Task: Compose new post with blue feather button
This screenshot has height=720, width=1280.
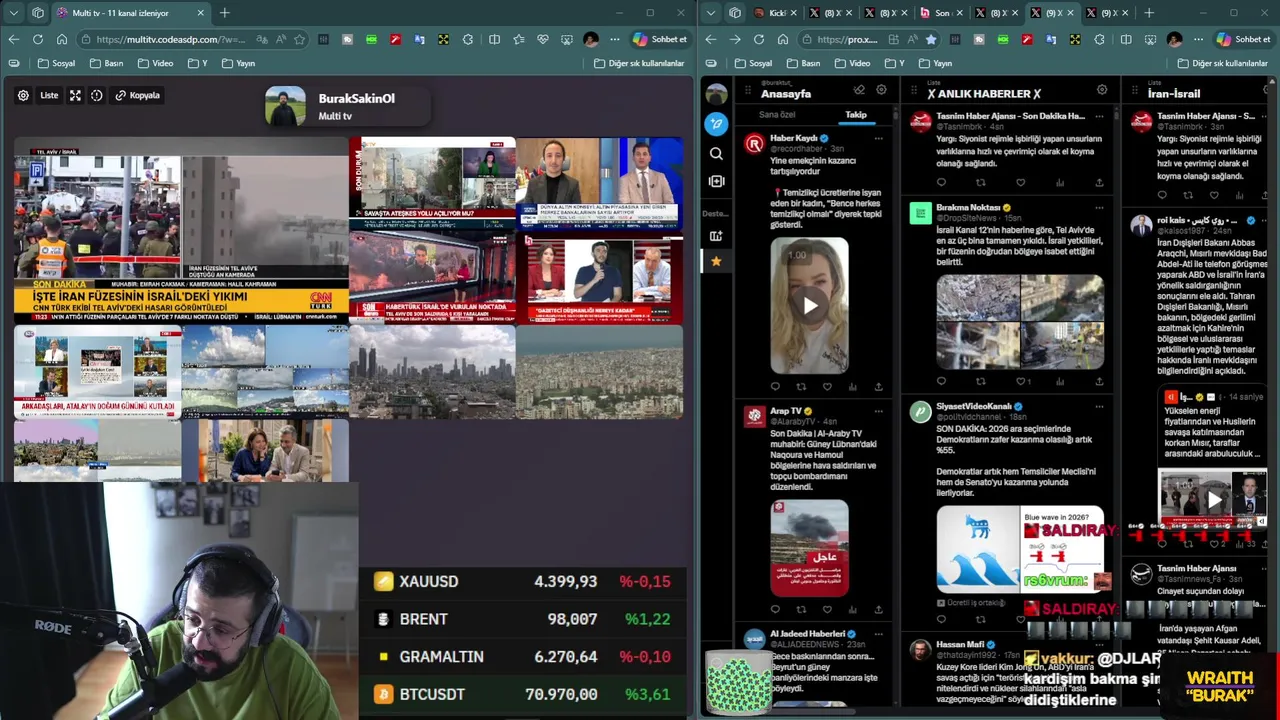Action: point(716,124)
